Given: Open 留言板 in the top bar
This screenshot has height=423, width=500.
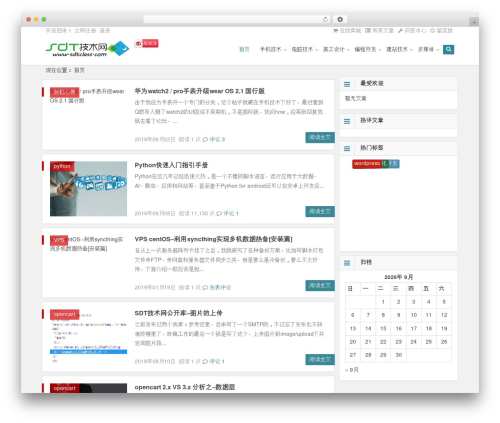Looking at the screenshot, I should 441,31.
